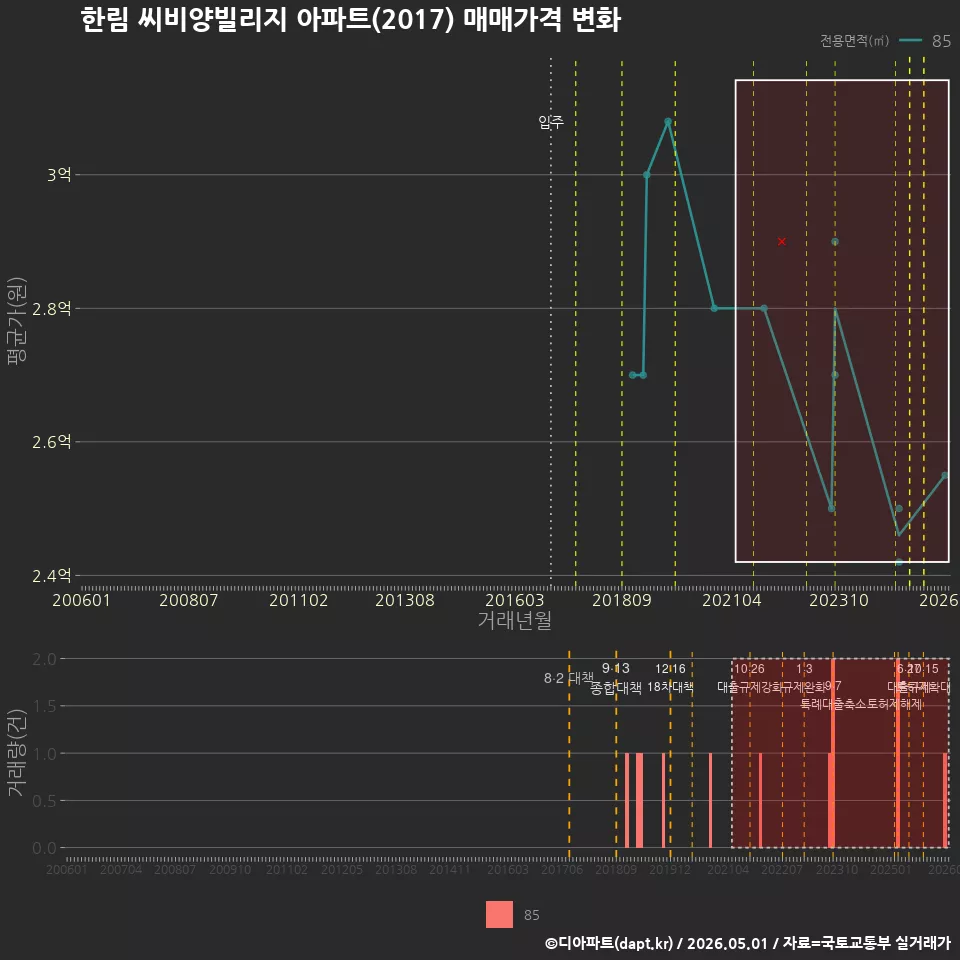Click the 201809 tick label on the price chart
The image size is (960, 960).
621,600
